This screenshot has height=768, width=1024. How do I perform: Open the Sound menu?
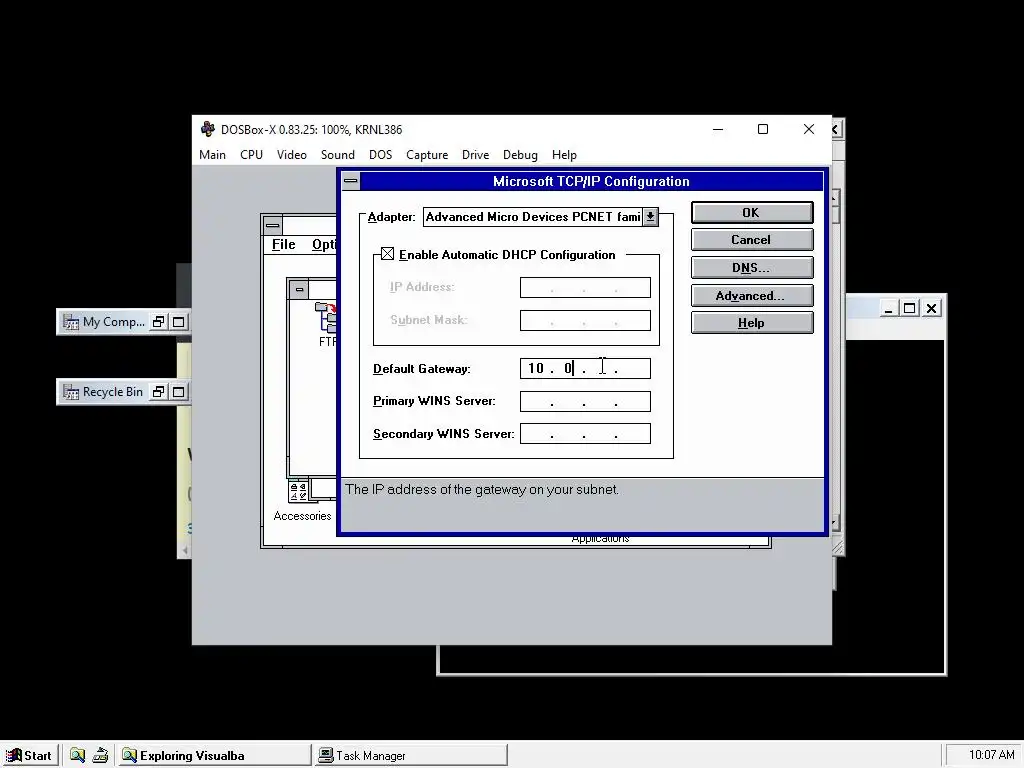coord(338,155)
